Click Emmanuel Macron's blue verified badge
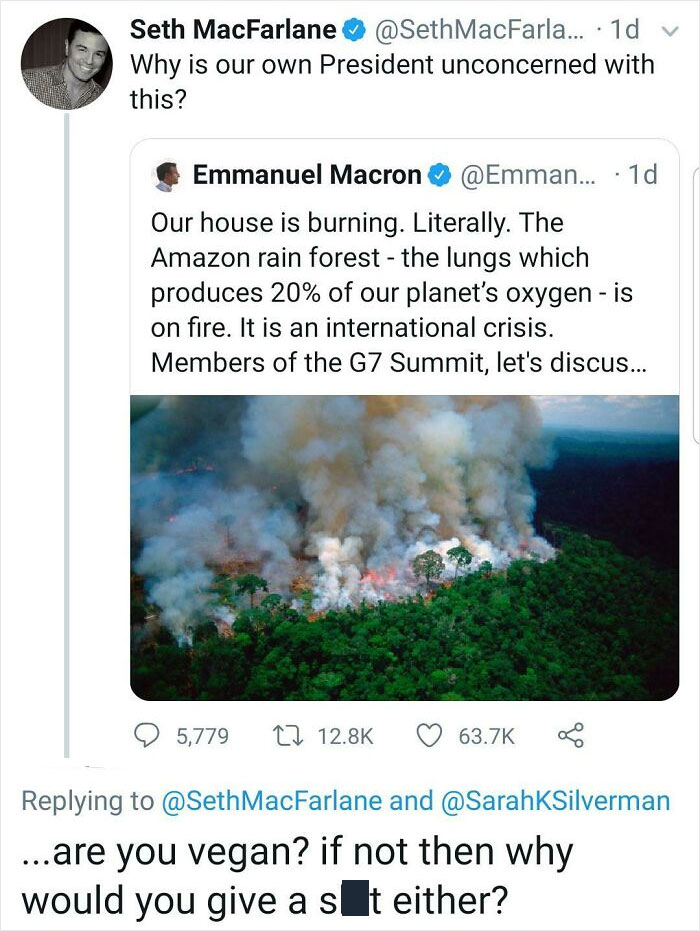This screenshot has height=931, width=700. (x=439, y=175)
